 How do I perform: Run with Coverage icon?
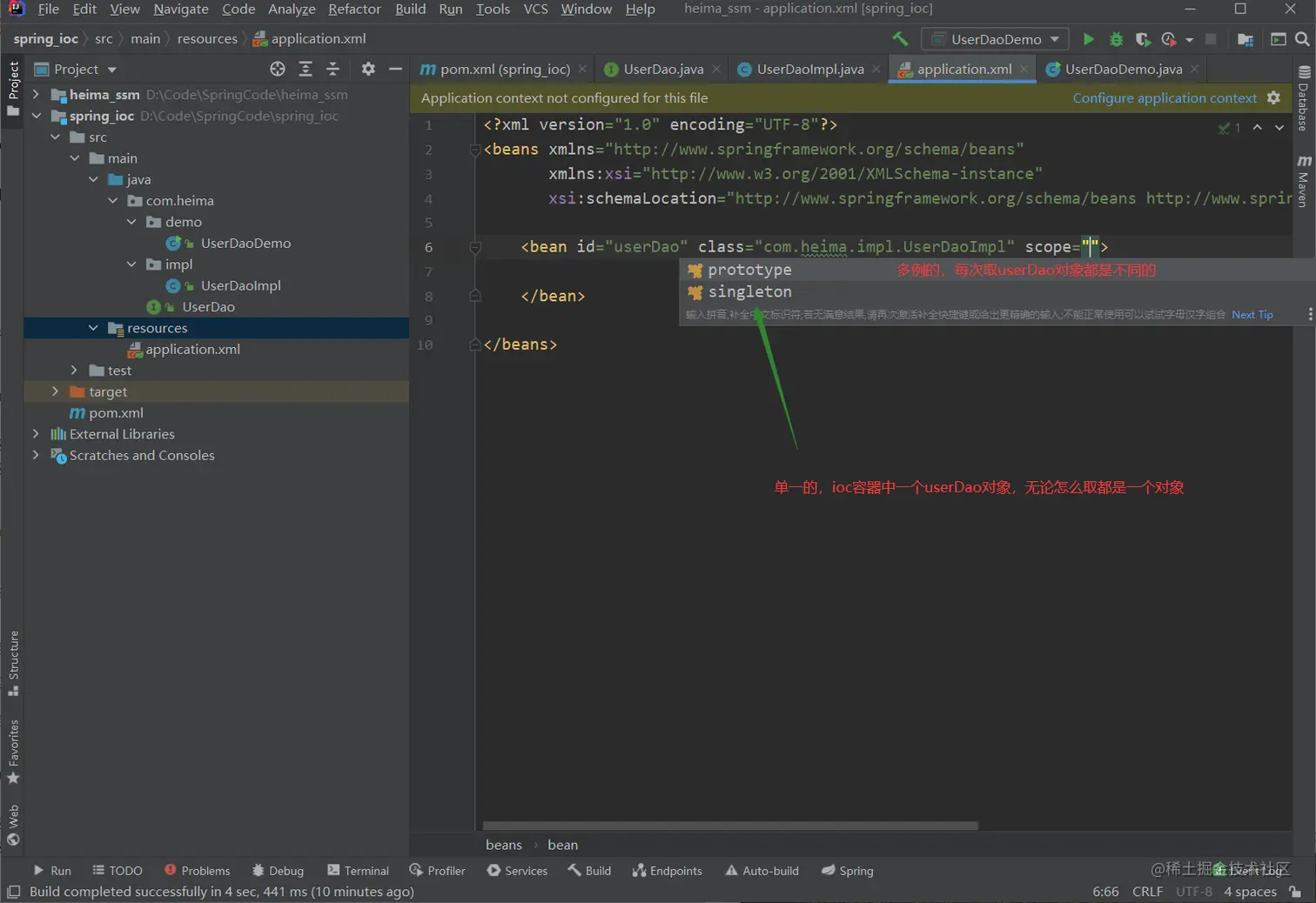tap(1143, 39)
